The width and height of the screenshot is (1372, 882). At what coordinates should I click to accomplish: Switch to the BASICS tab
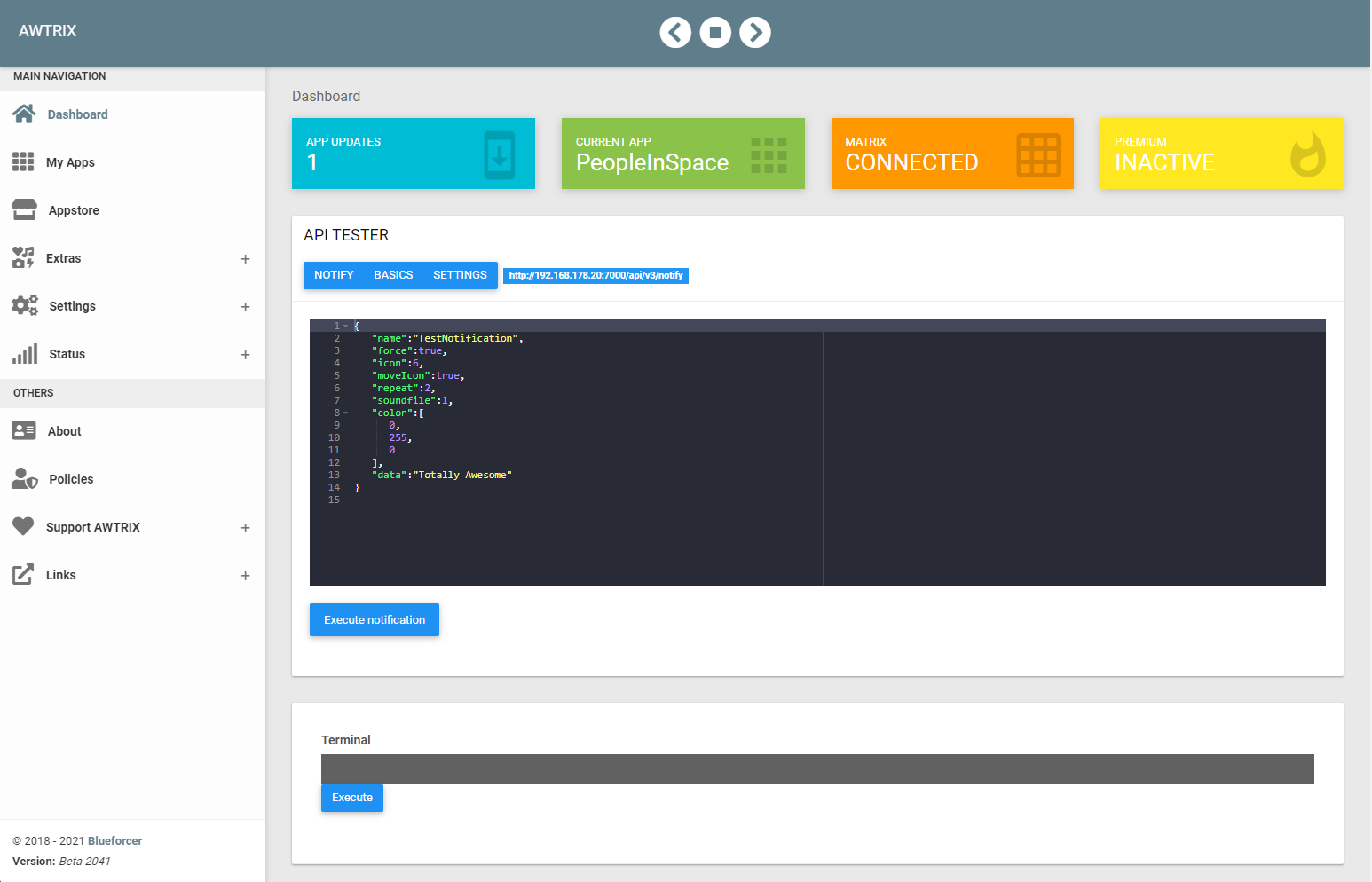pyautogui.click(x=393, y=275)
